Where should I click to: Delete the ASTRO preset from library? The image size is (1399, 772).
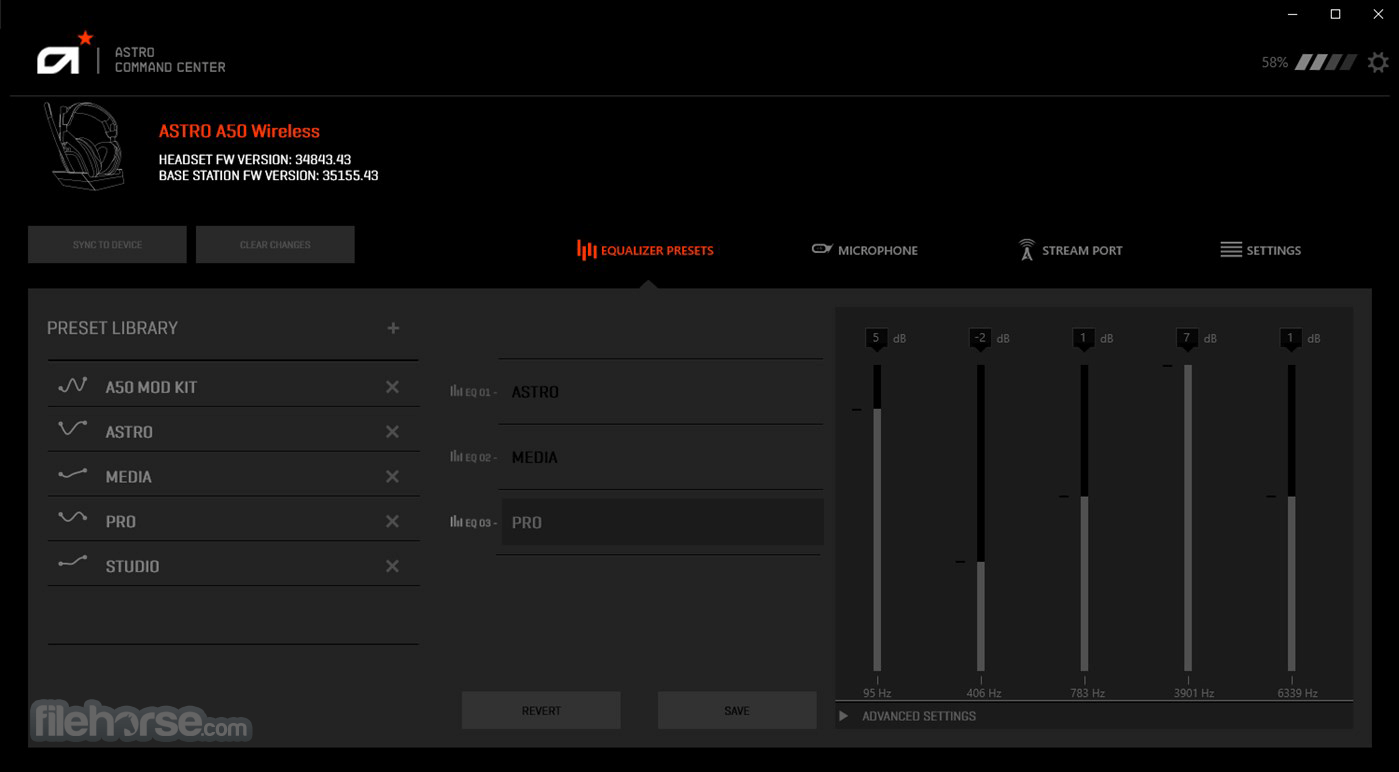point(392,432)
